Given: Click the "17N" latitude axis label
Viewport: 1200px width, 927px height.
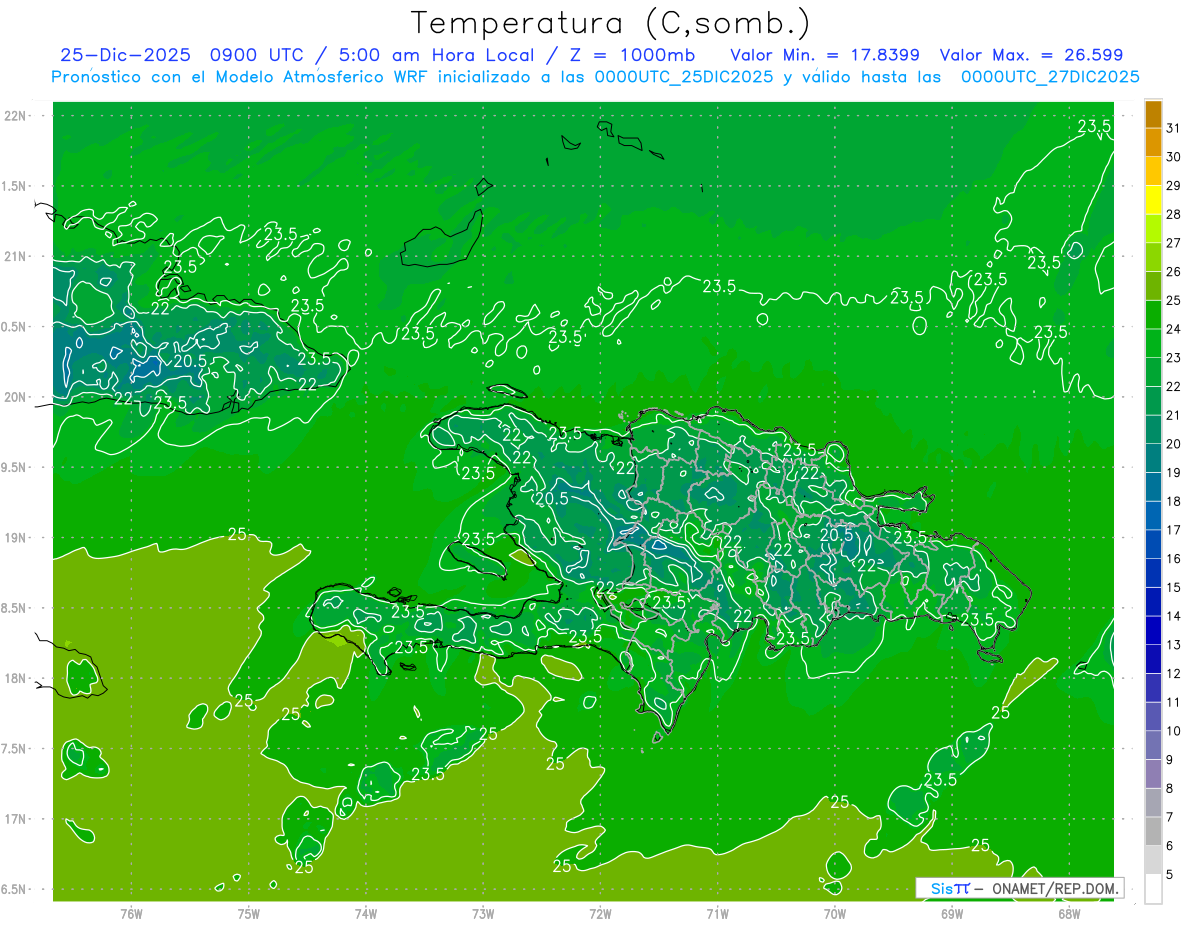Looking at the screenshot, I should tap(16, 819).
